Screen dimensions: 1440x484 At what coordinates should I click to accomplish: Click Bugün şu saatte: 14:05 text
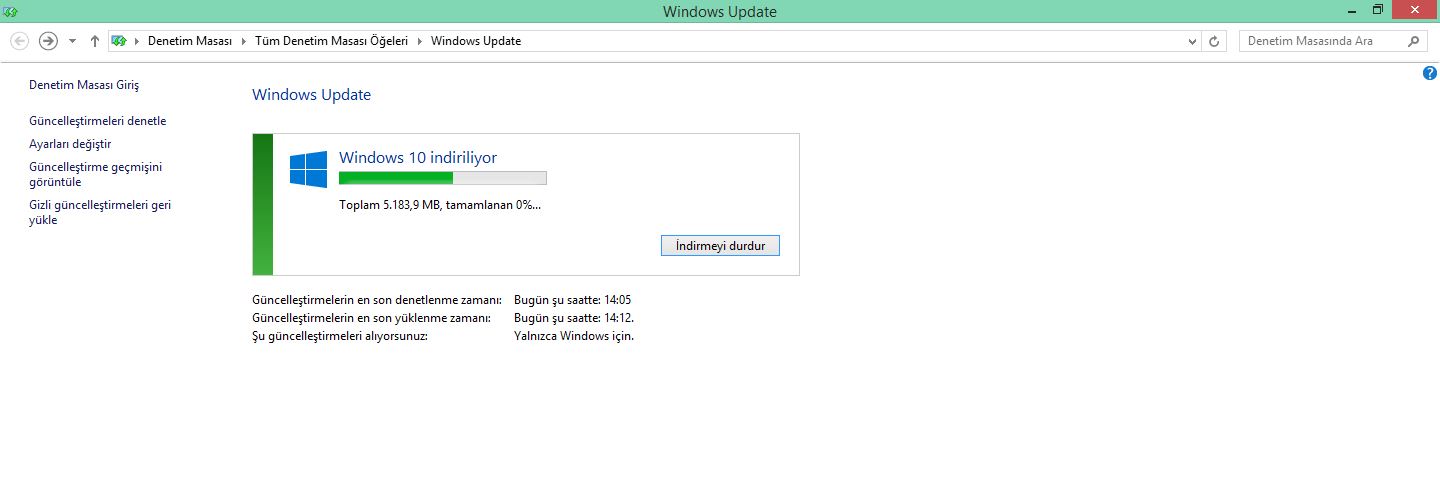tap(572, 299)
